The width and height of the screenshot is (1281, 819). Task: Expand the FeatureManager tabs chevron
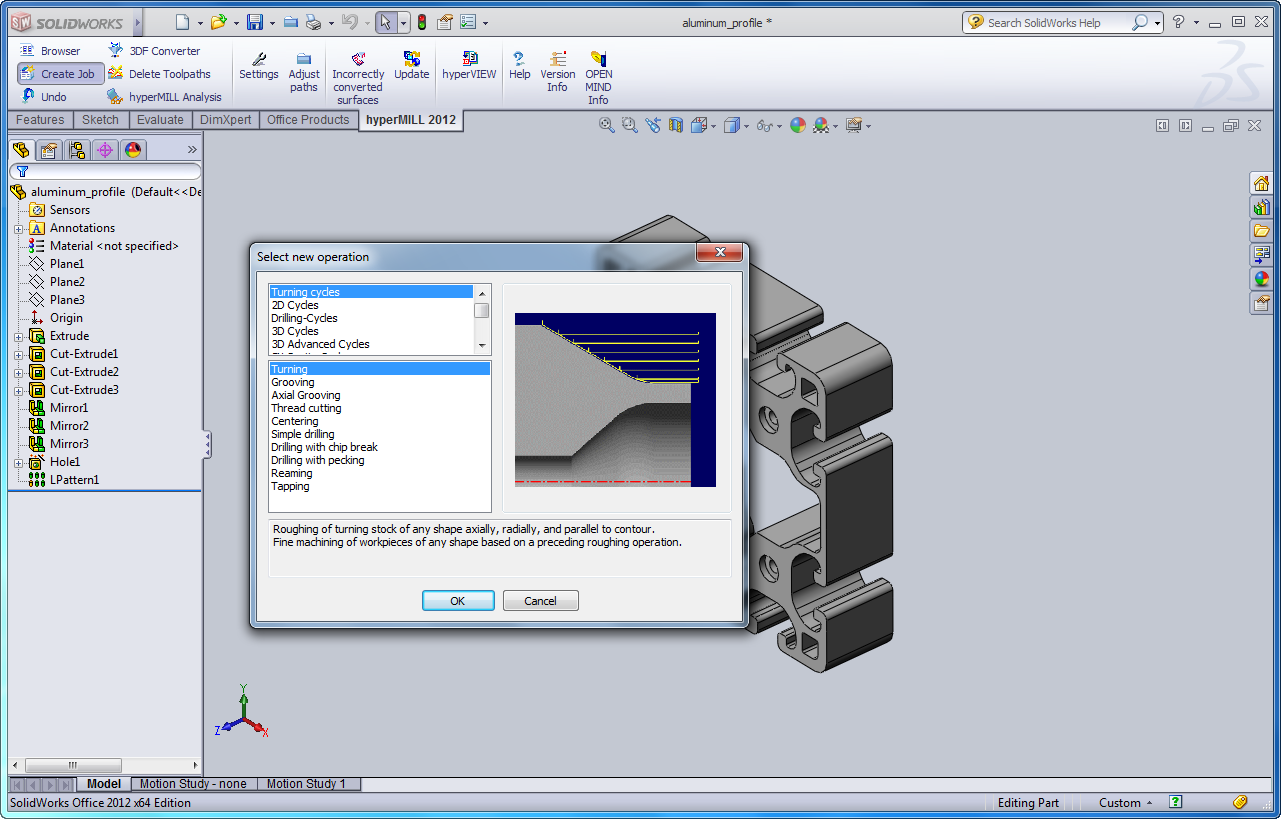(192, 150)
